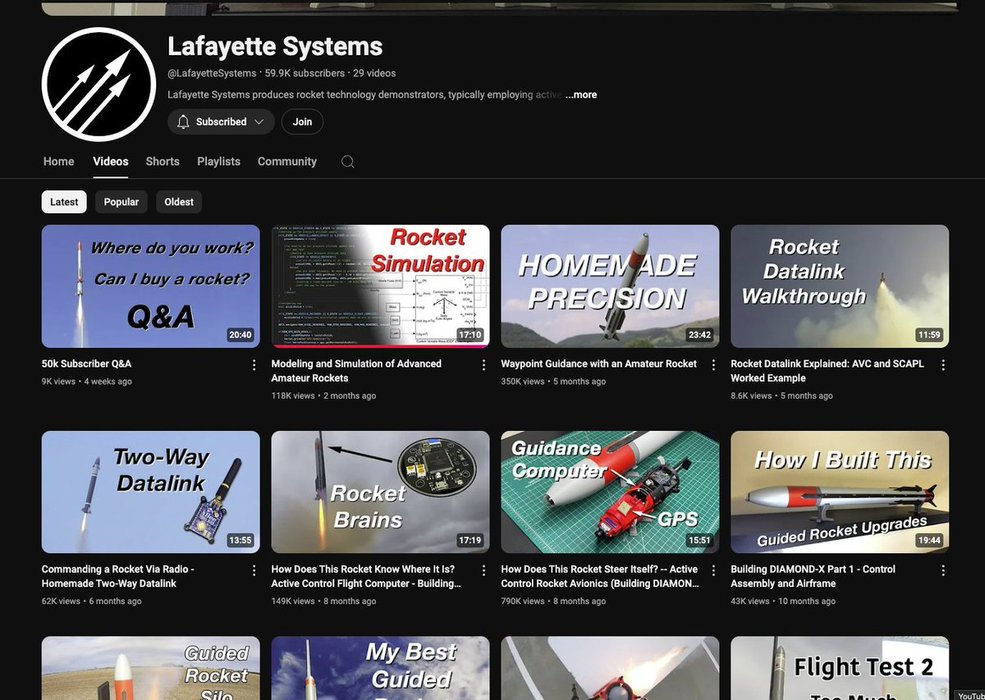This screenshot has height=700, width=985.
Task: Click the 59.9K subscribers count
Action: click(x=305, y=74)
